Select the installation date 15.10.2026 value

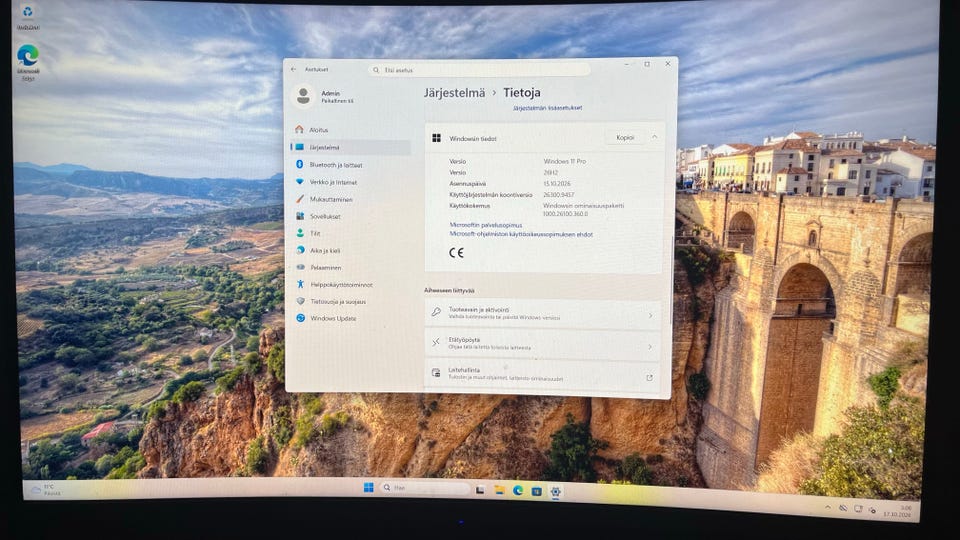557,184
